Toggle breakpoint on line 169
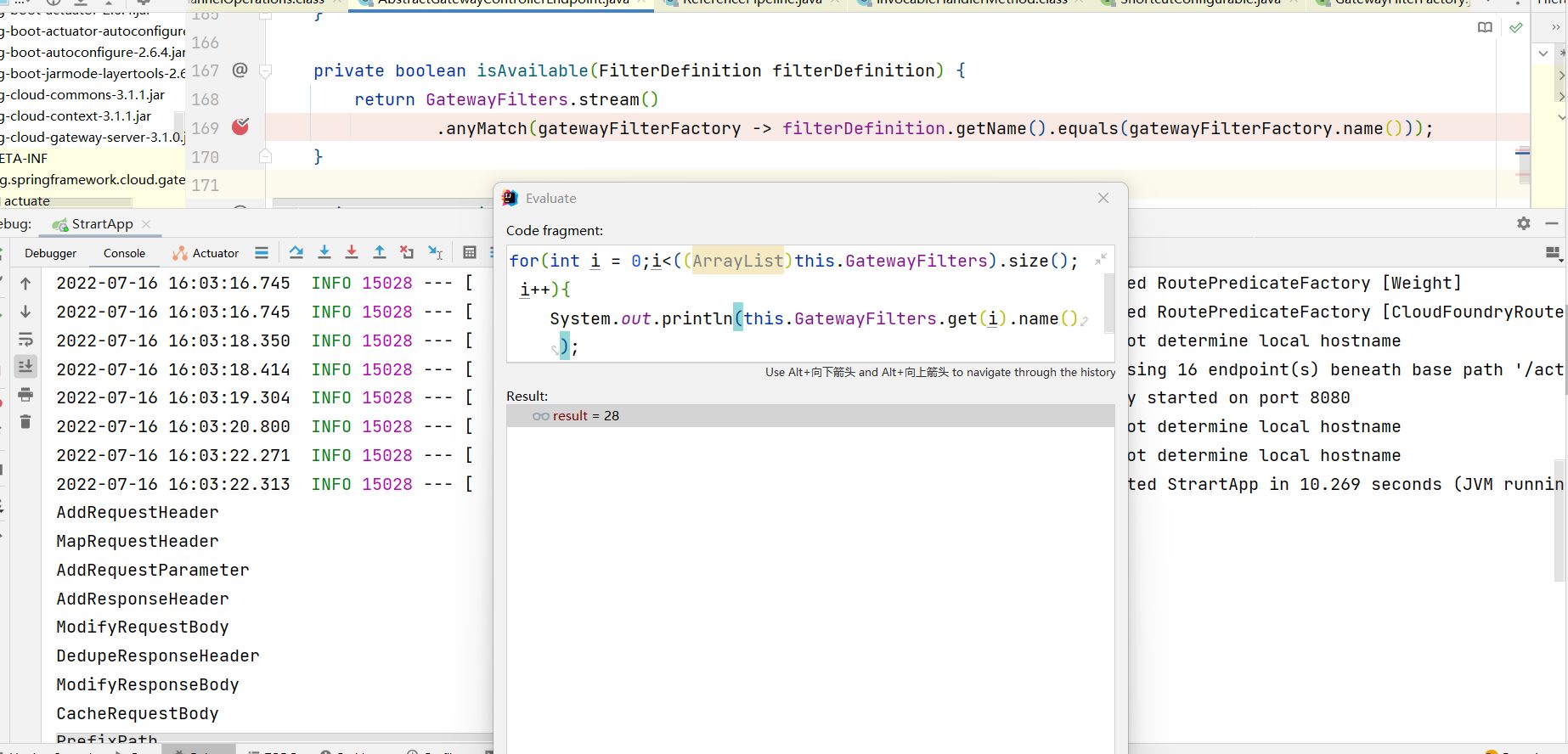Image resolution: width=1568 pixels, height=754 pixels. tap(241, 127)
